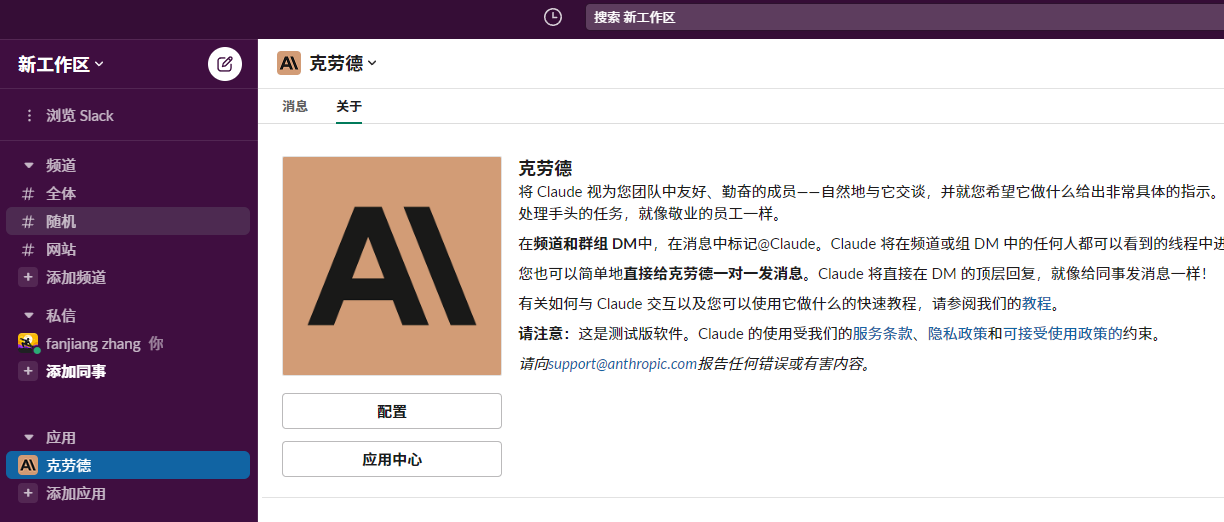Collapse the 私信 section
Screen dimensions: 1224x522
28,315
